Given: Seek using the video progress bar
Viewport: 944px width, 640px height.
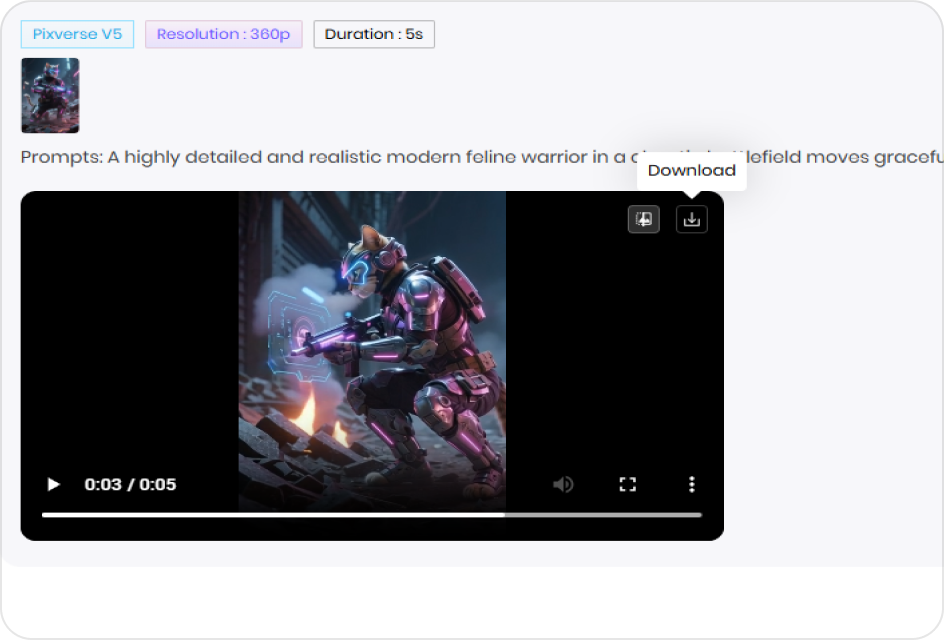Looking at the screenshot, I should [371, 515].
